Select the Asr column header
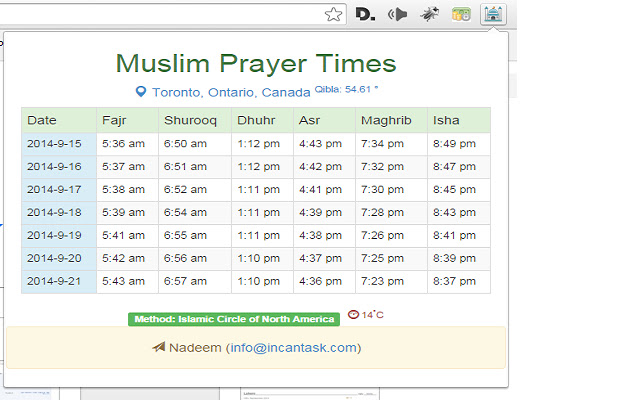The image size is (640, 400). point(324,120)
